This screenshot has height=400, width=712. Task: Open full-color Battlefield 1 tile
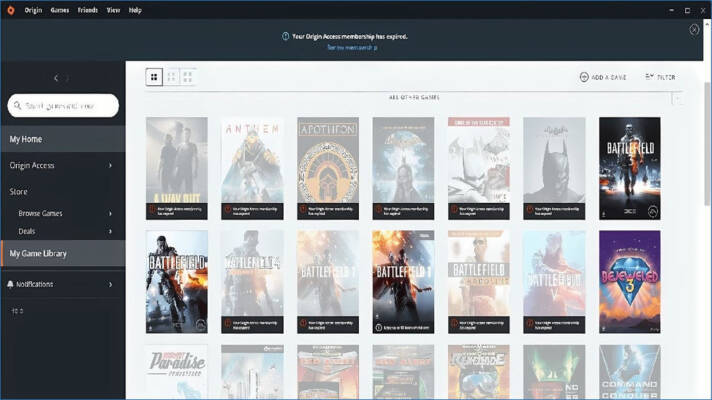[x=403, y=282]
